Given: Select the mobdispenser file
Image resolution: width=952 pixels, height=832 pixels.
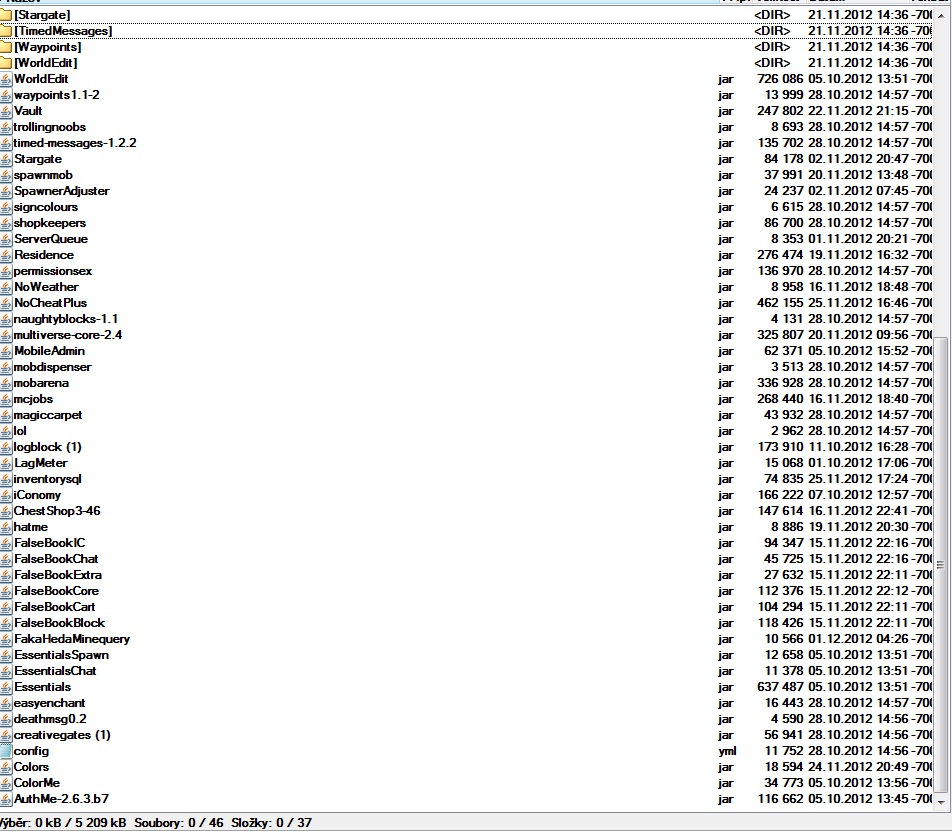Looking at the screenshot, I should tap(52, 367).
